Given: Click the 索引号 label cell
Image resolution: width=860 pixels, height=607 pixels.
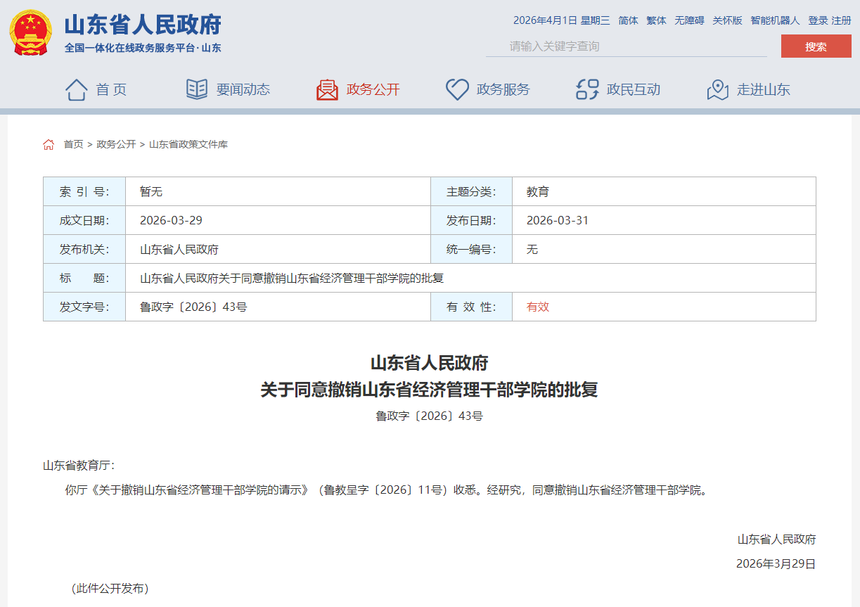Looking at the screenshot, I should tap(84, 191).
